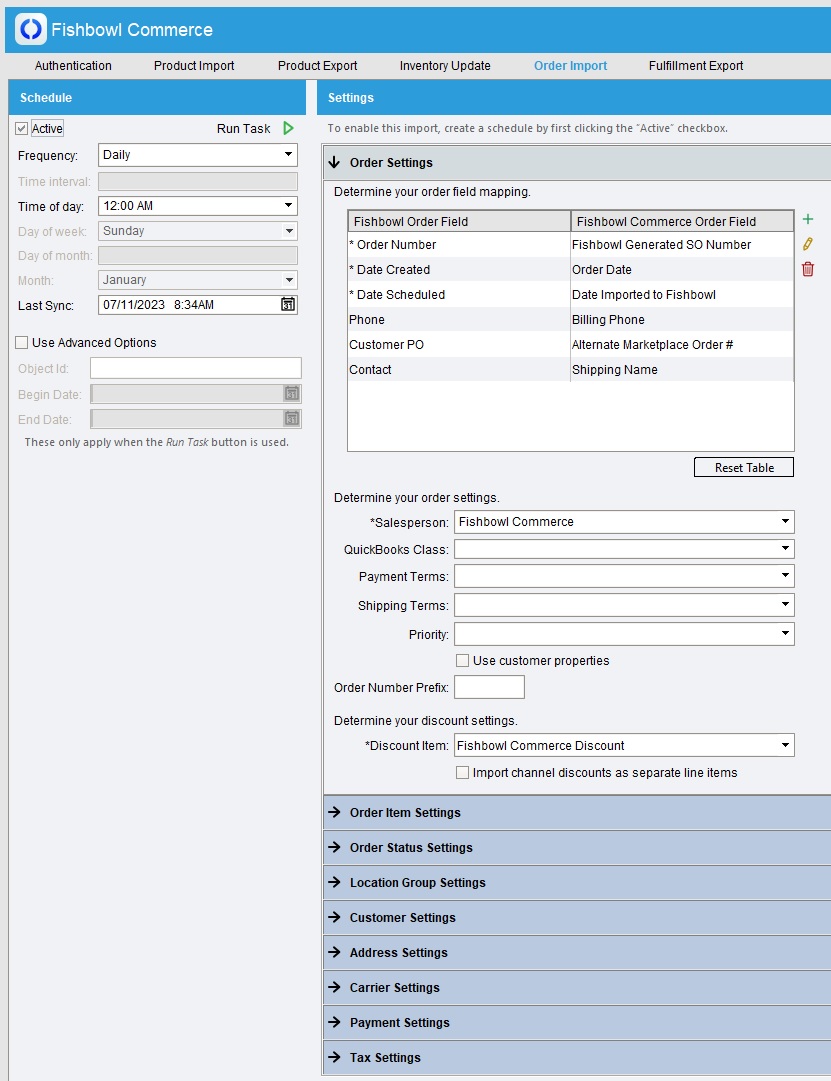Open the Salesperson dropdown
The width and height of the screenshot is (831, 1081).
pos(623,522)
